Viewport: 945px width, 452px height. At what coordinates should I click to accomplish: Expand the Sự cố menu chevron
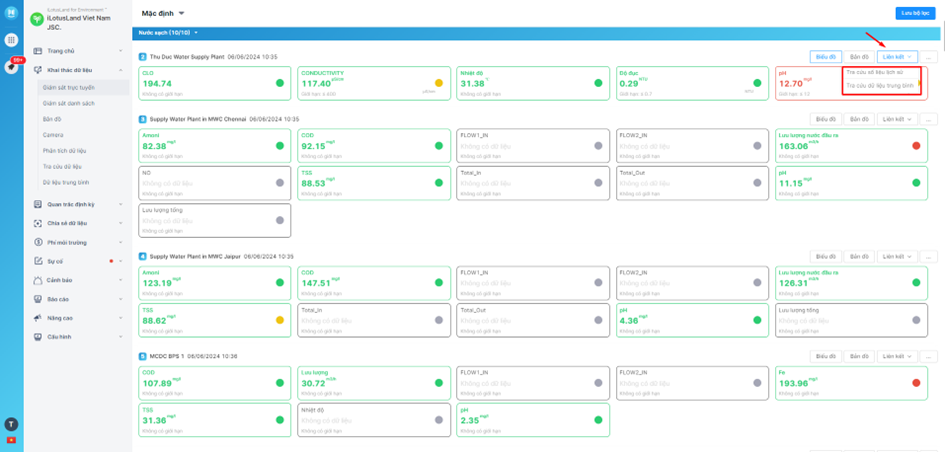[121, 261]
